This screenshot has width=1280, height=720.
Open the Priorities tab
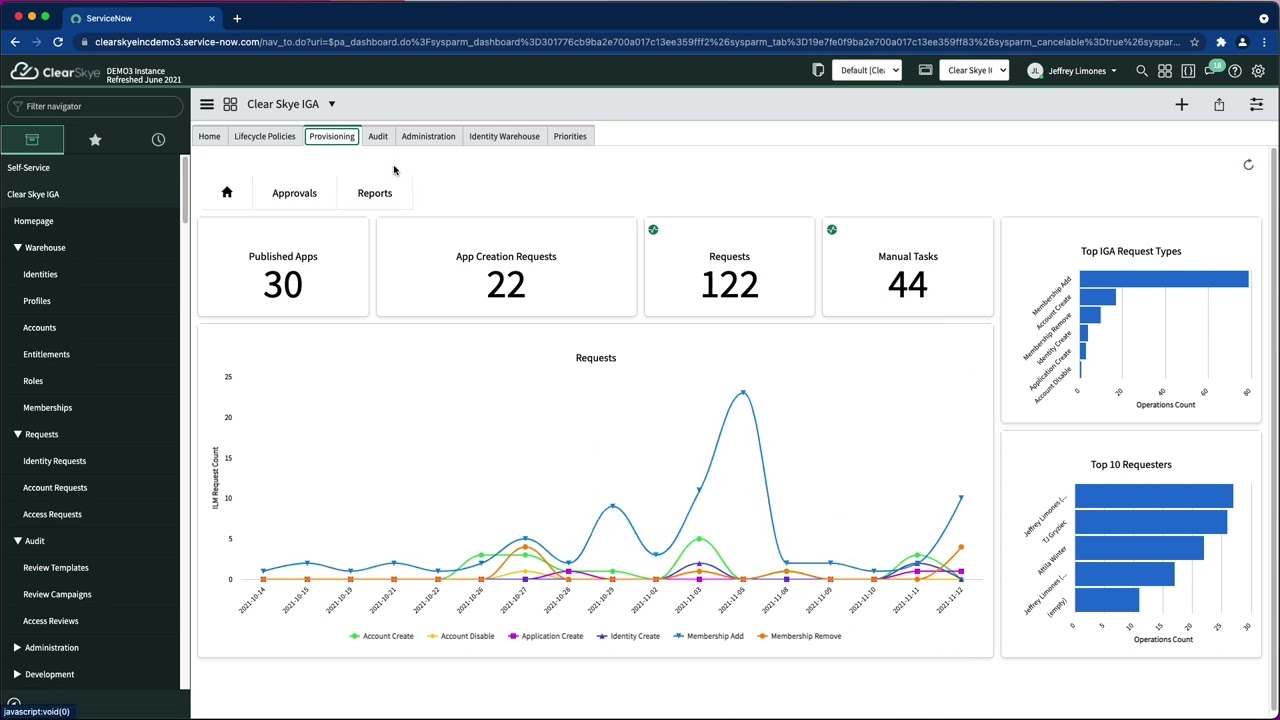570,136
